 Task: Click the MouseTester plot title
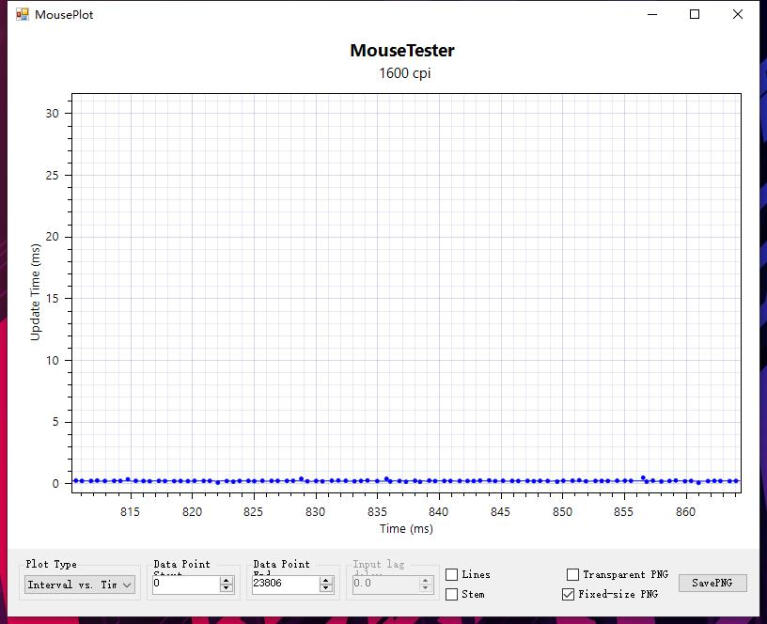pos(402,51)
